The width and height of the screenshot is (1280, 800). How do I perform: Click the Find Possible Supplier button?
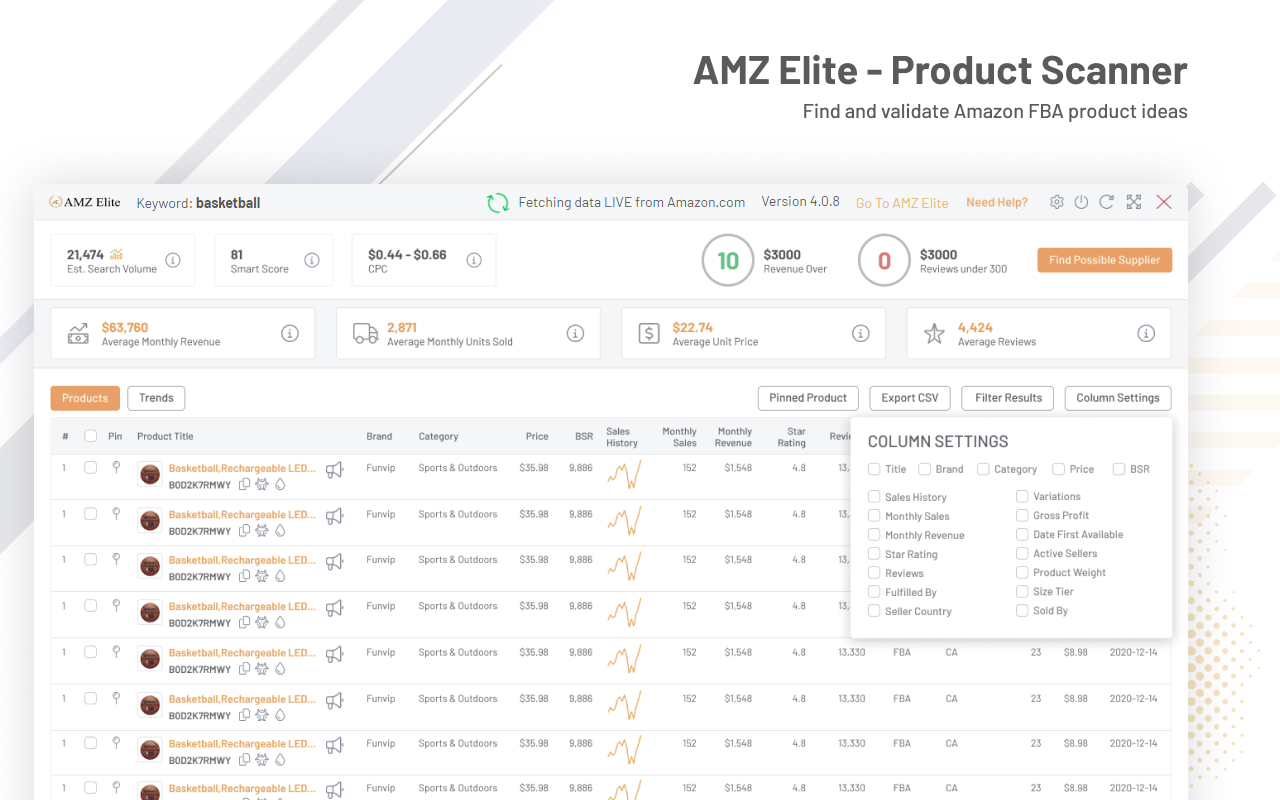[1104, 260]
